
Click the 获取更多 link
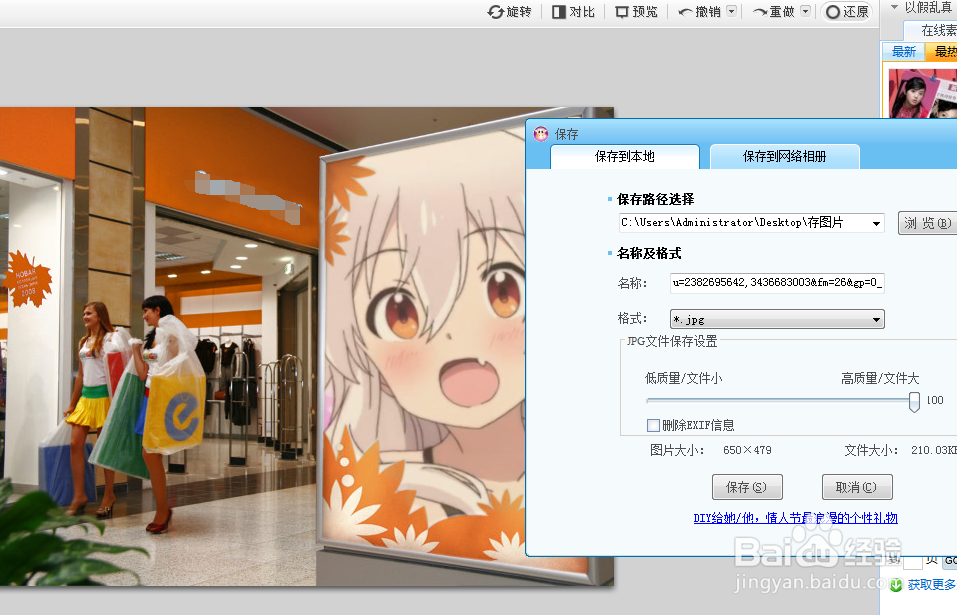click(x=931, y=585)
